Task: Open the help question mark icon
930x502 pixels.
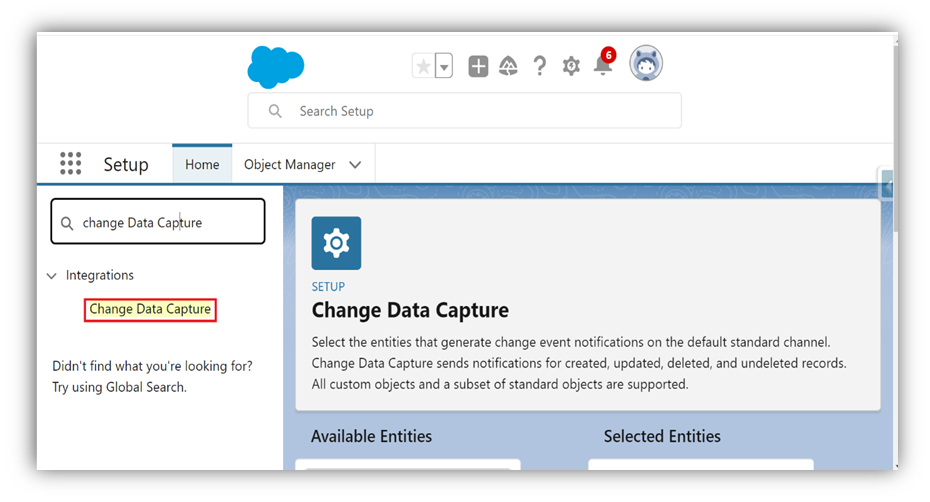Action: coord(540,66)
